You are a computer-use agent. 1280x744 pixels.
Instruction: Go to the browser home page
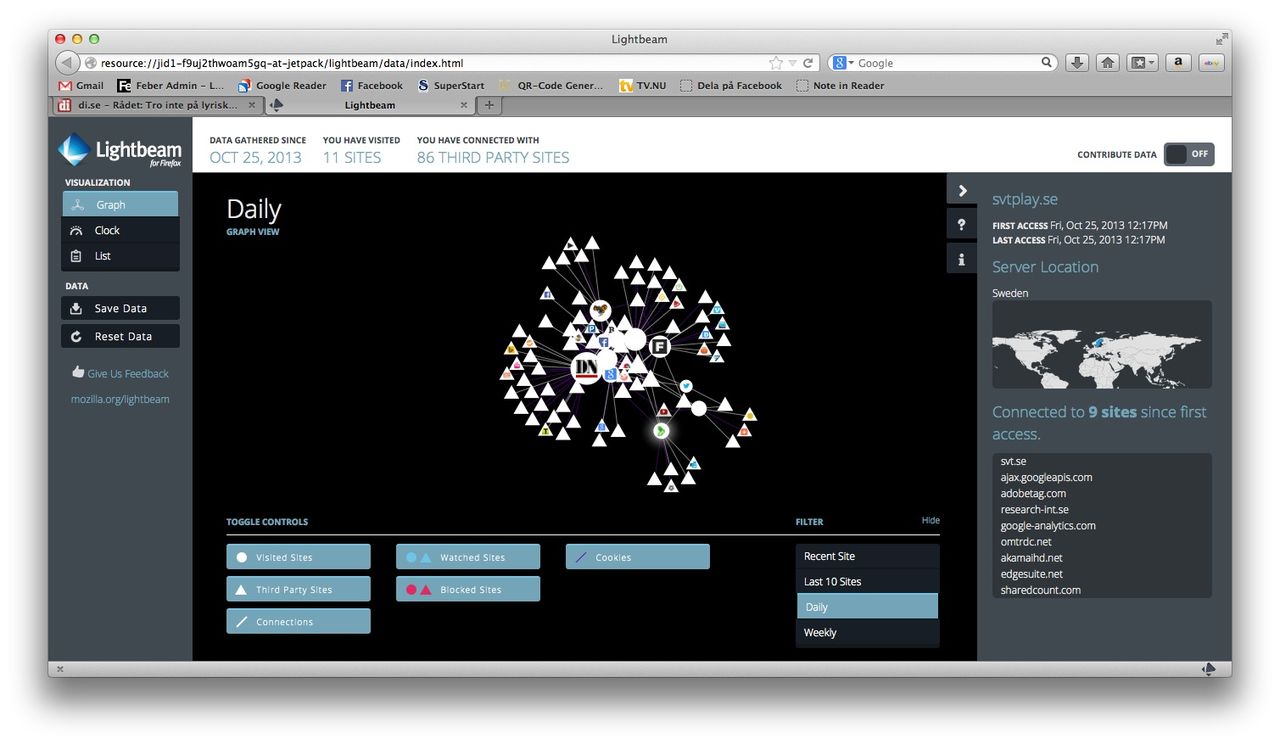(x=1108, y=62)
